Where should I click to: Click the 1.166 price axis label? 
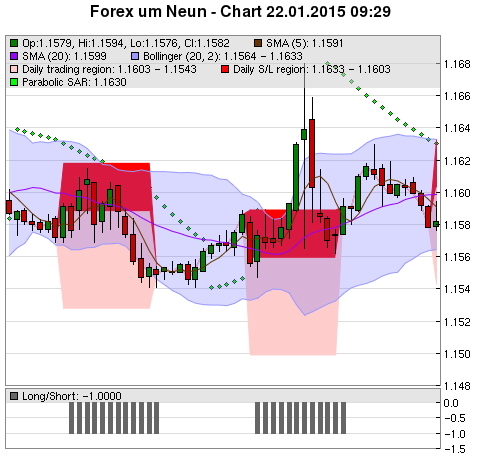pyautogui.click(x=457, y=96)
